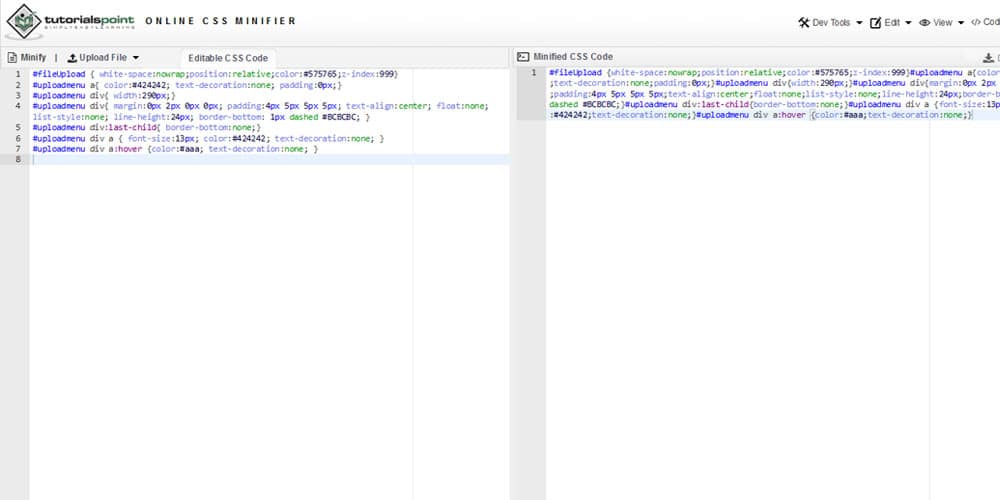The width and height of the screenshot is (1000, 500).
Task: Click the Edit pencil icon
Action: pos(876,22)
